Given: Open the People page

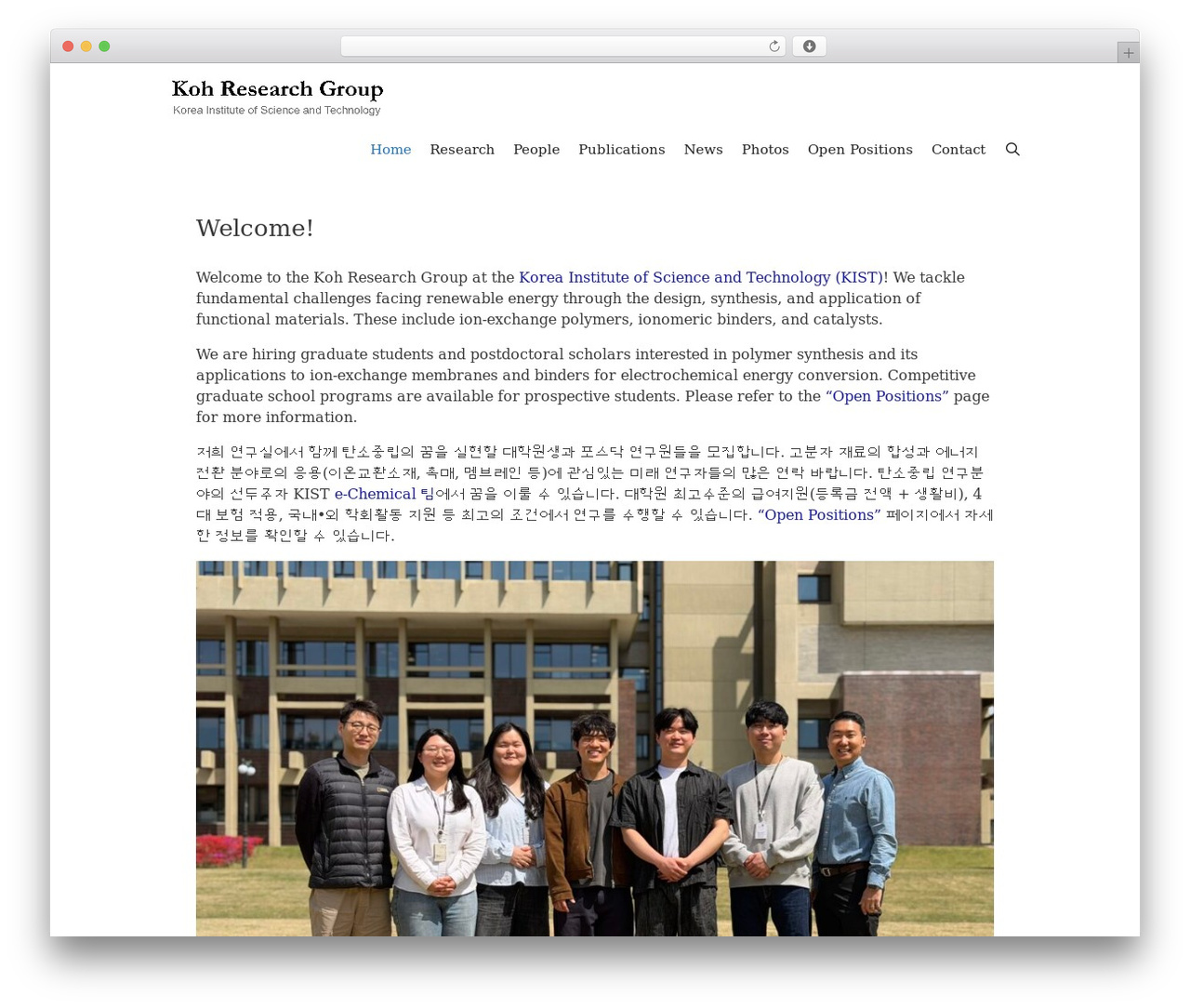Looking at the screenshot, I should 536,150.
